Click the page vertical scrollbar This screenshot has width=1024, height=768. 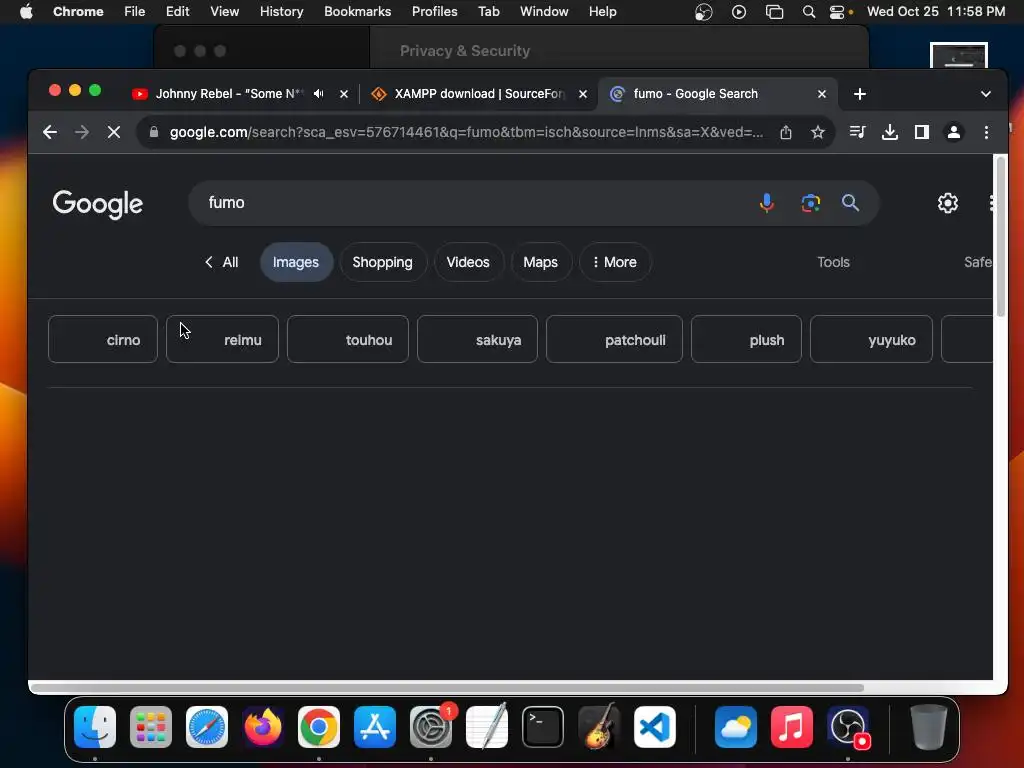[x=1000, y=236]
